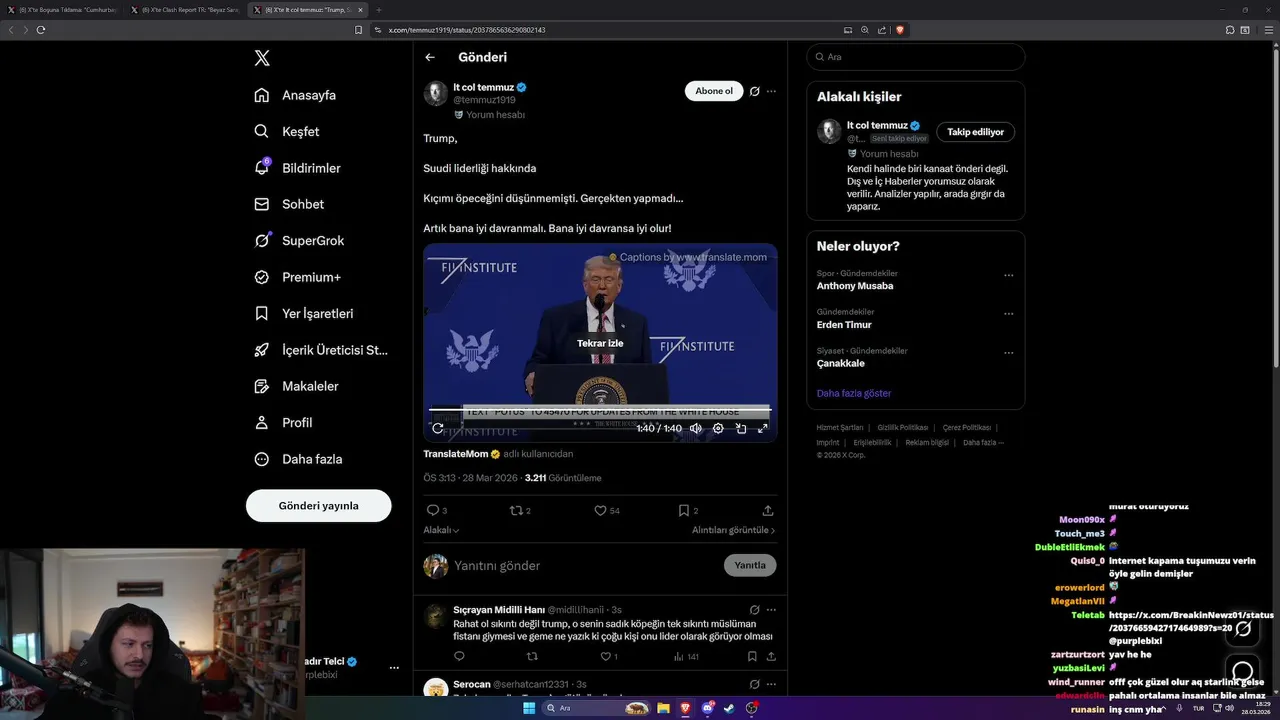
Task: Open Hizmet Şartları footer link
Action: [x=840, y=427]
